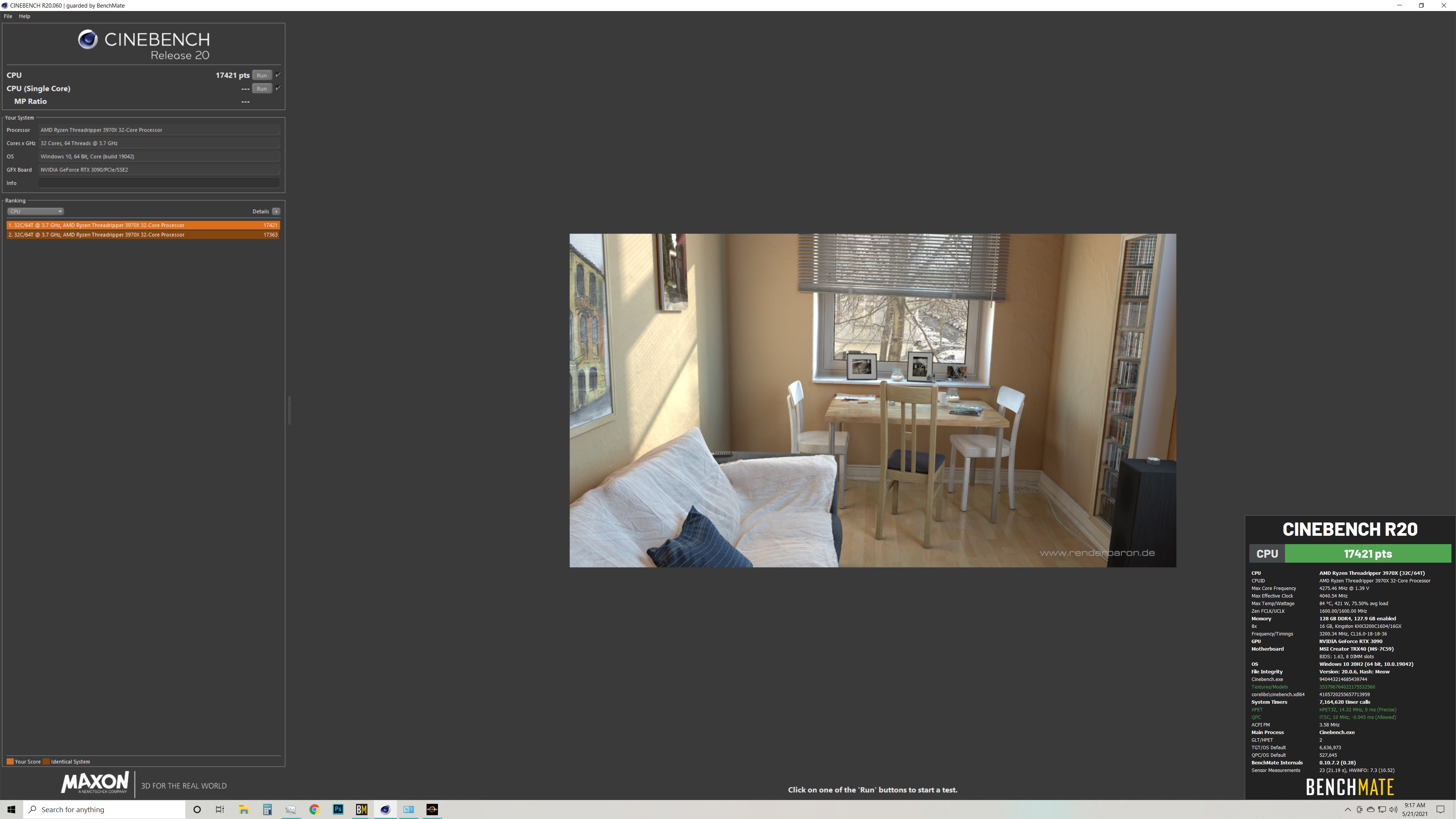Select ranking entry with score 17421
1456x819 pixels.
tap(143, 225)
